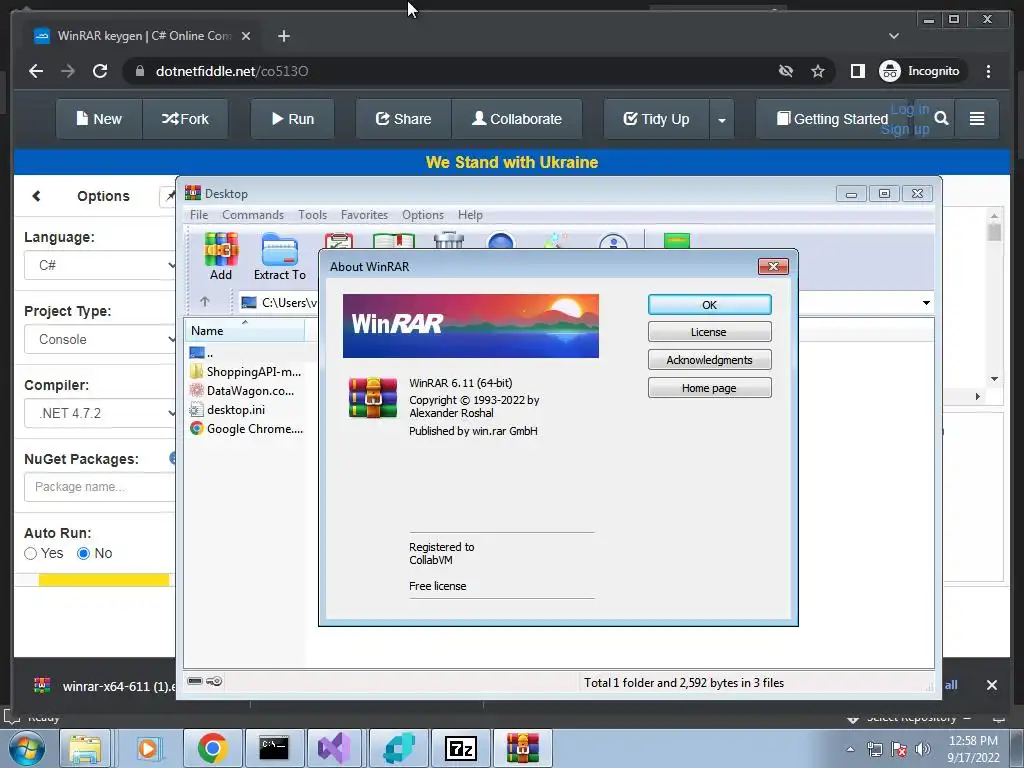
Task: Click the third-party cookies blocked eye icon
Action: coord(786,71)
